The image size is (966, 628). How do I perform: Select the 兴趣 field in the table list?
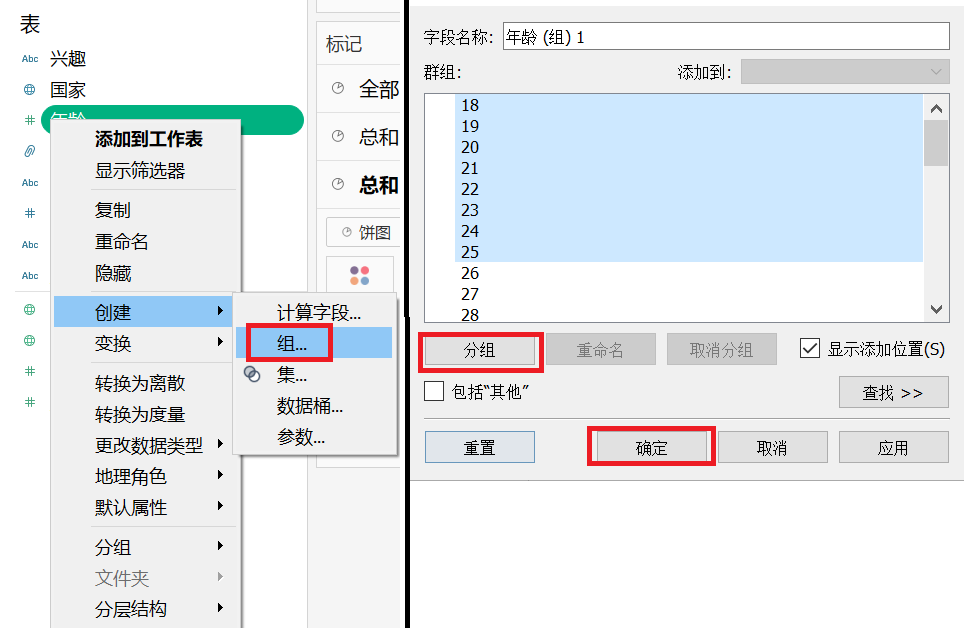[x=68, y=59]
